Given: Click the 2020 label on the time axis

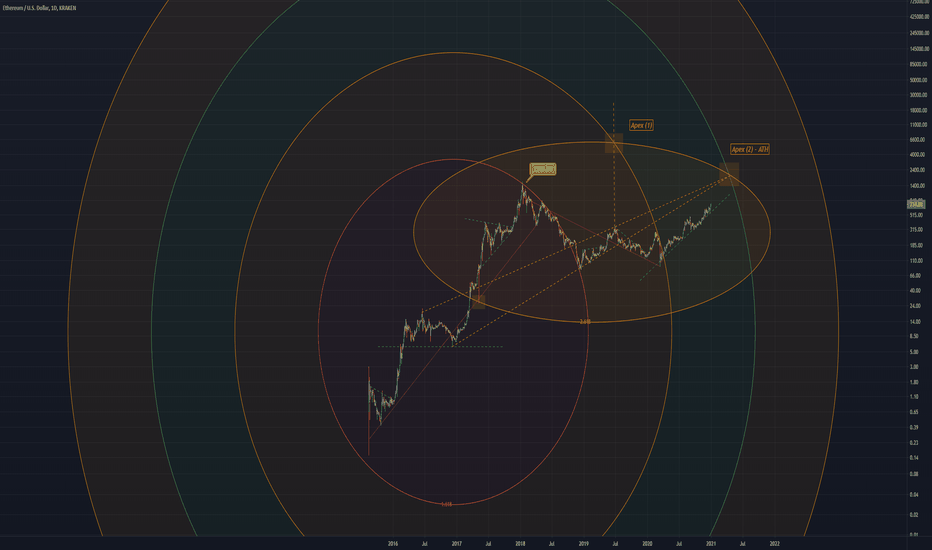Looking at the screenshot, I should pos(647,543).
